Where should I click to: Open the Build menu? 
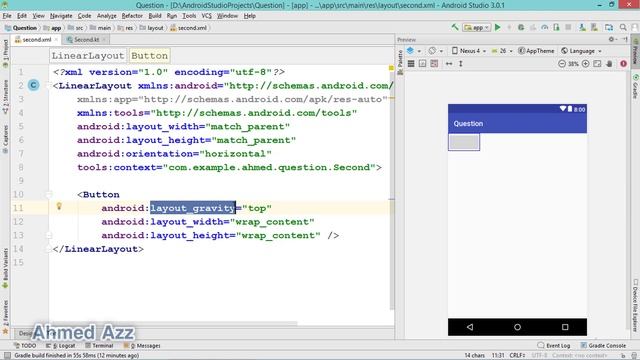click(155, 16)
